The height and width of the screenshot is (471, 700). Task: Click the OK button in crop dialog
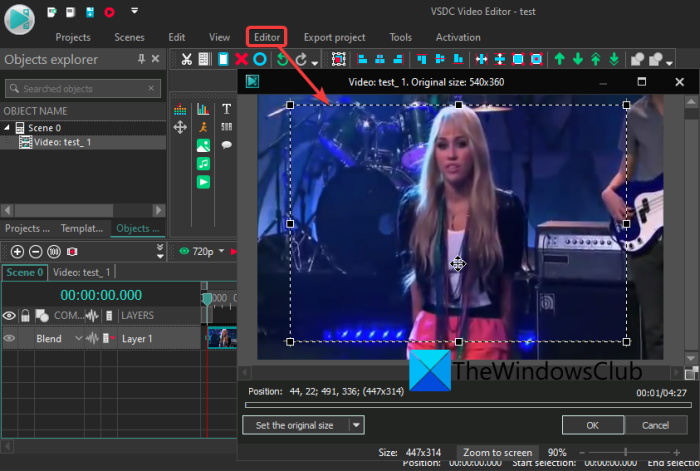(593, 425)
